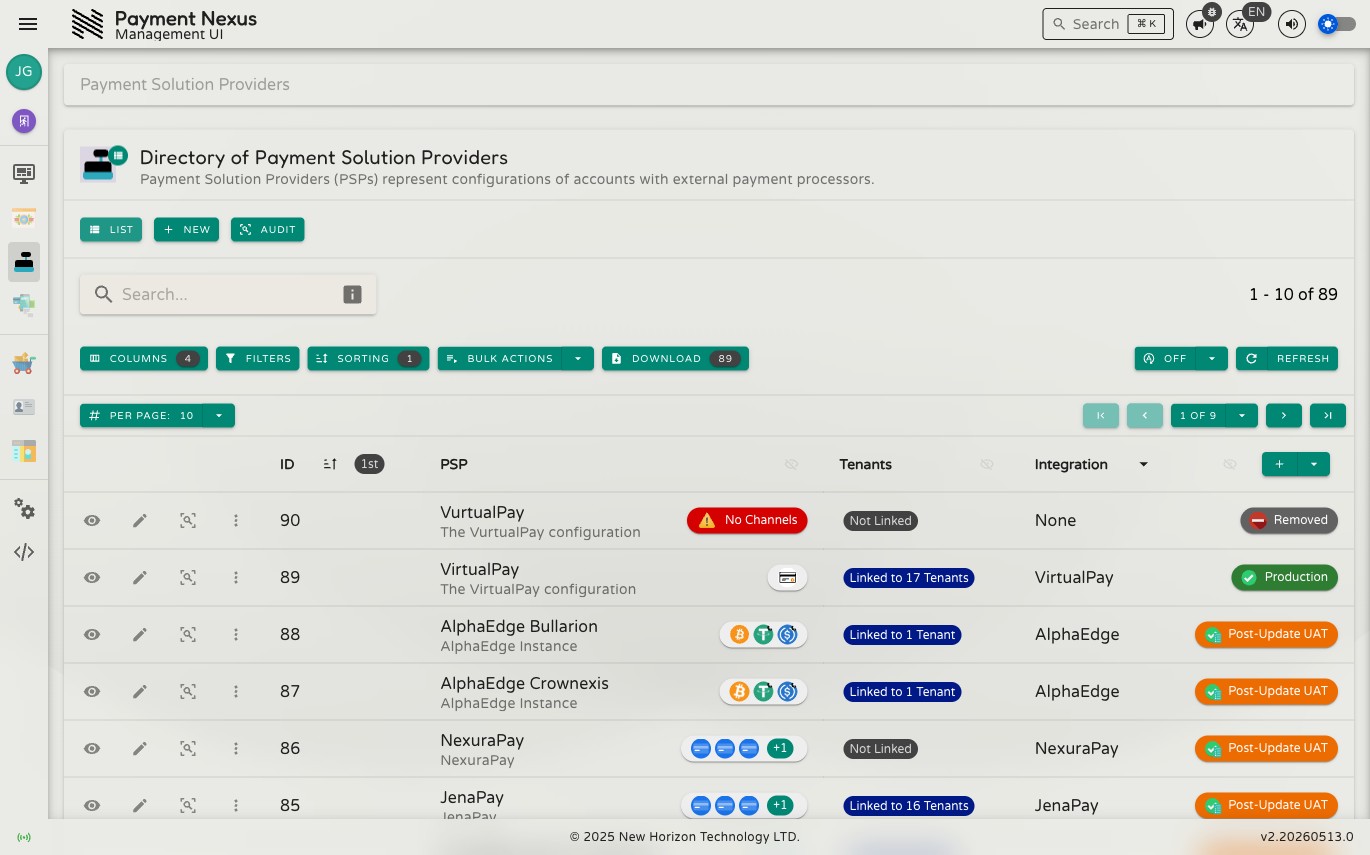Click Post-Update UAT badge on row 88

1266,634
